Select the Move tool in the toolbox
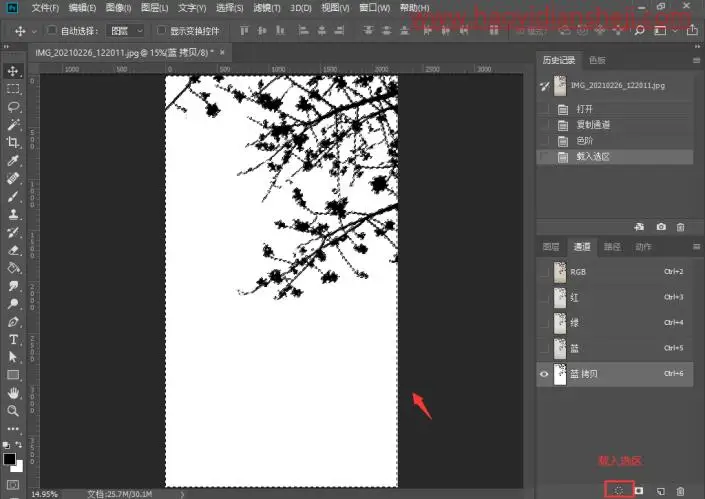The height and width of the screenshot is (499, 705). click(13, 71)
